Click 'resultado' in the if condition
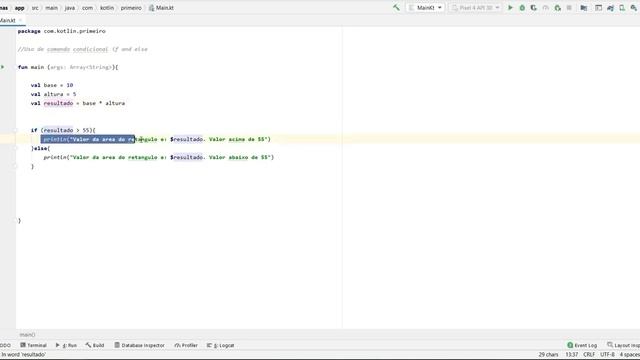Screen dimensions: 640x360 [x=58, y=130]
